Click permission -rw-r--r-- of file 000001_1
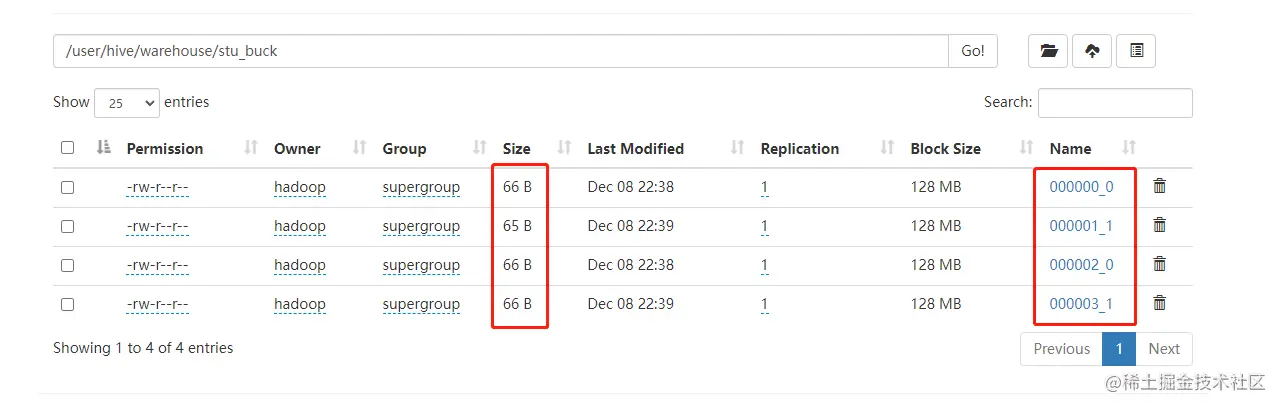This screenshot has width=1280, height=407. 158,226
